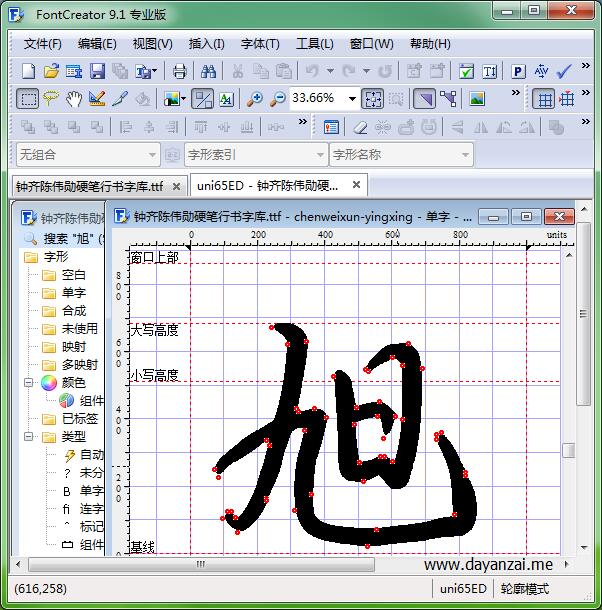Select the measure ruler tool
602x610 pixels.
pyautogui.click(x=97, y=99)
